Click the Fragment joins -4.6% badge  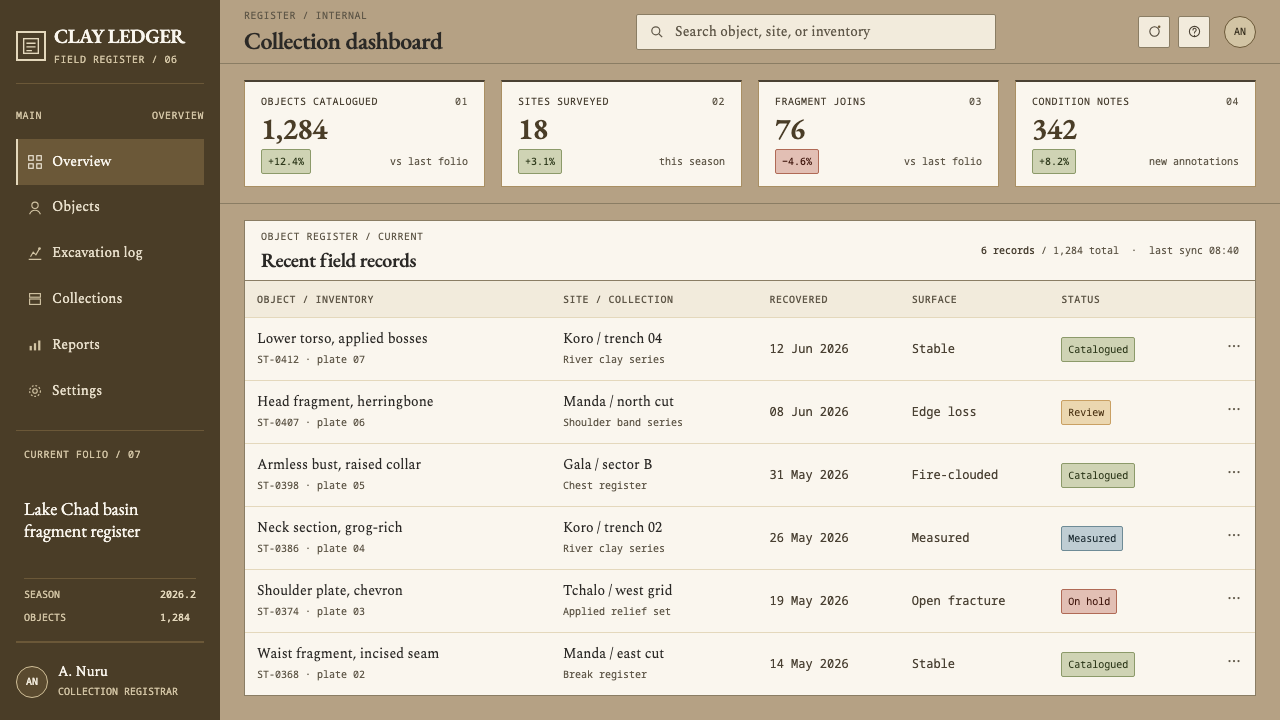(797, 162)
